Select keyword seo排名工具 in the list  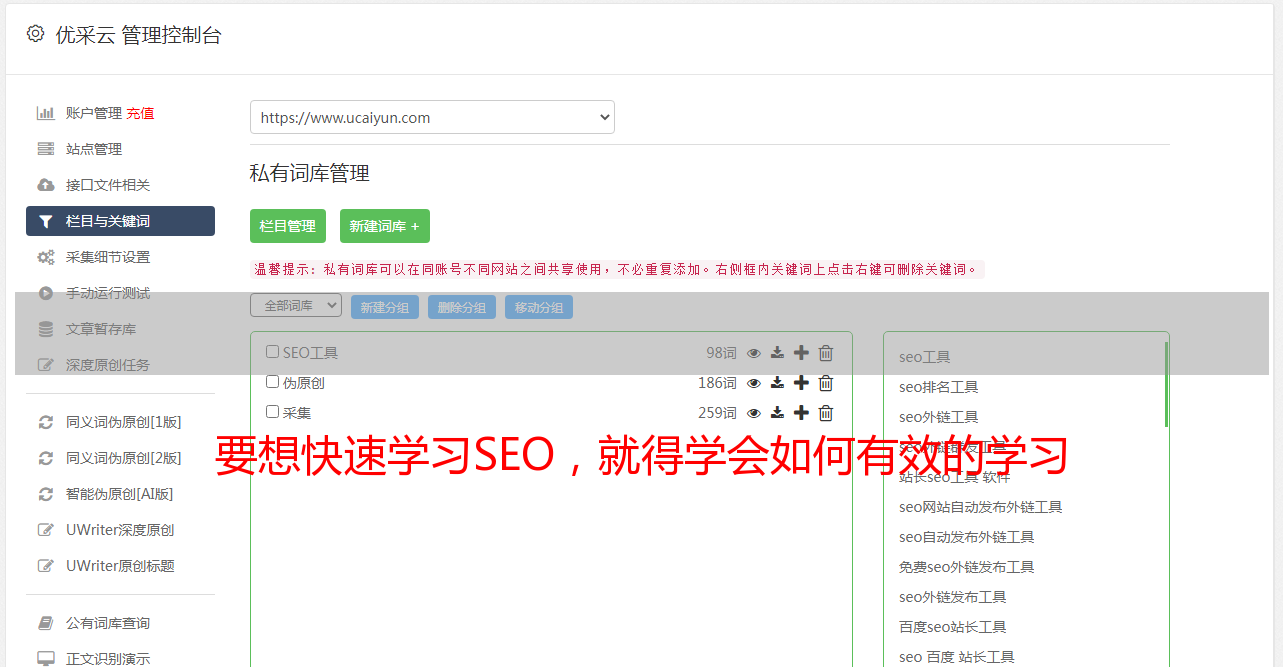coord(939,387)
